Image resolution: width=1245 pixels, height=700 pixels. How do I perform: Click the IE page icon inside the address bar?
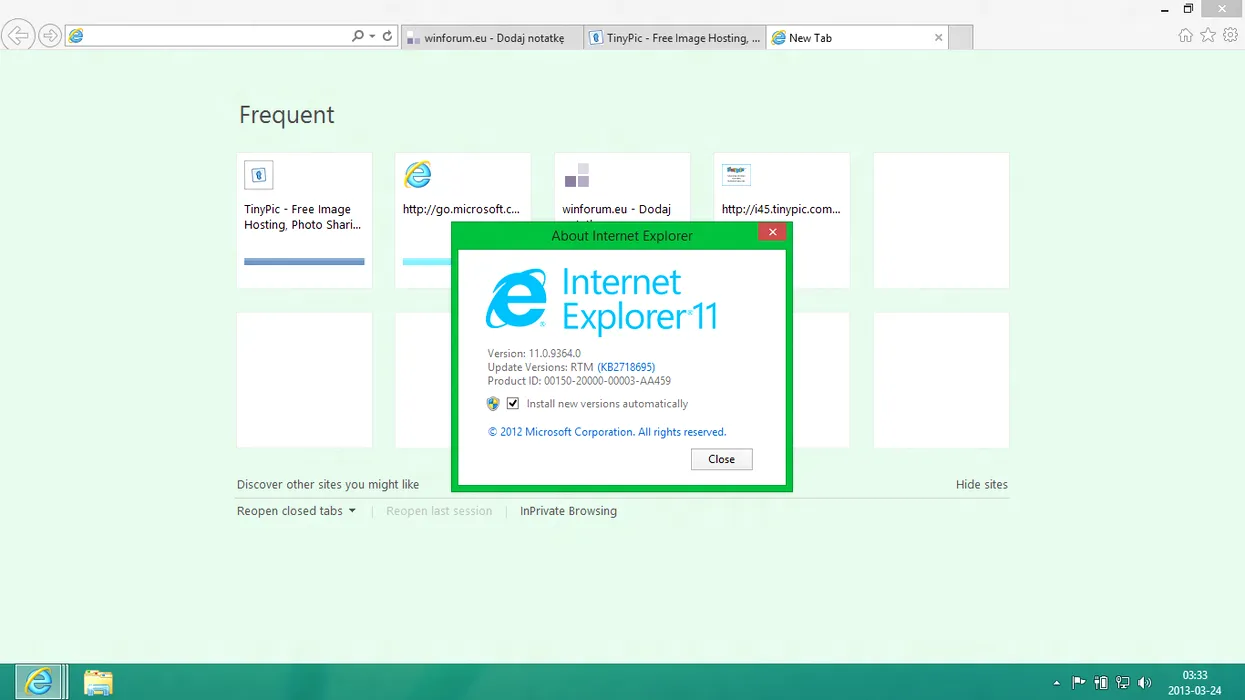(76, 36)
